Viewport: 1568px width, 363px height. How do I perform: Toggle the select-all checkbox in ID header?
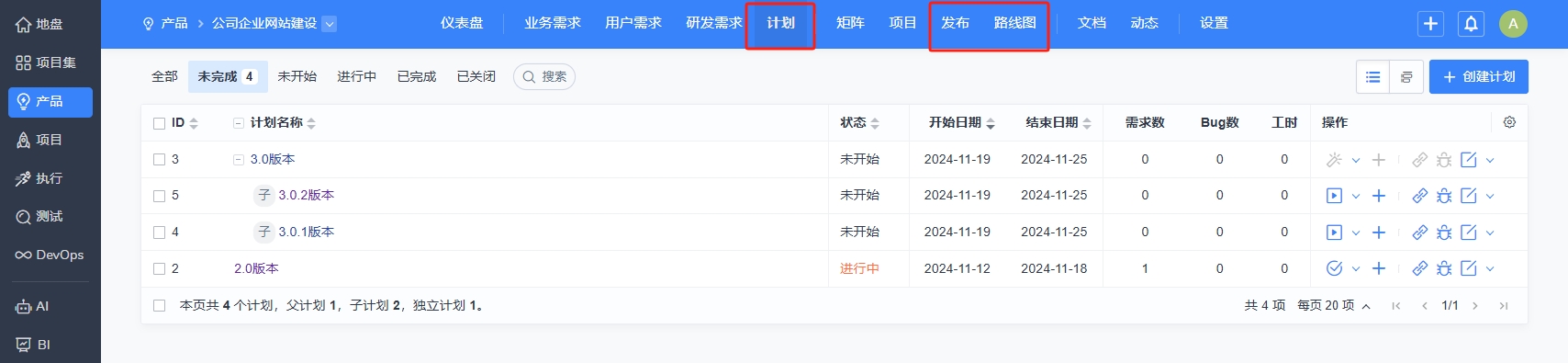[x=160, y=123]
